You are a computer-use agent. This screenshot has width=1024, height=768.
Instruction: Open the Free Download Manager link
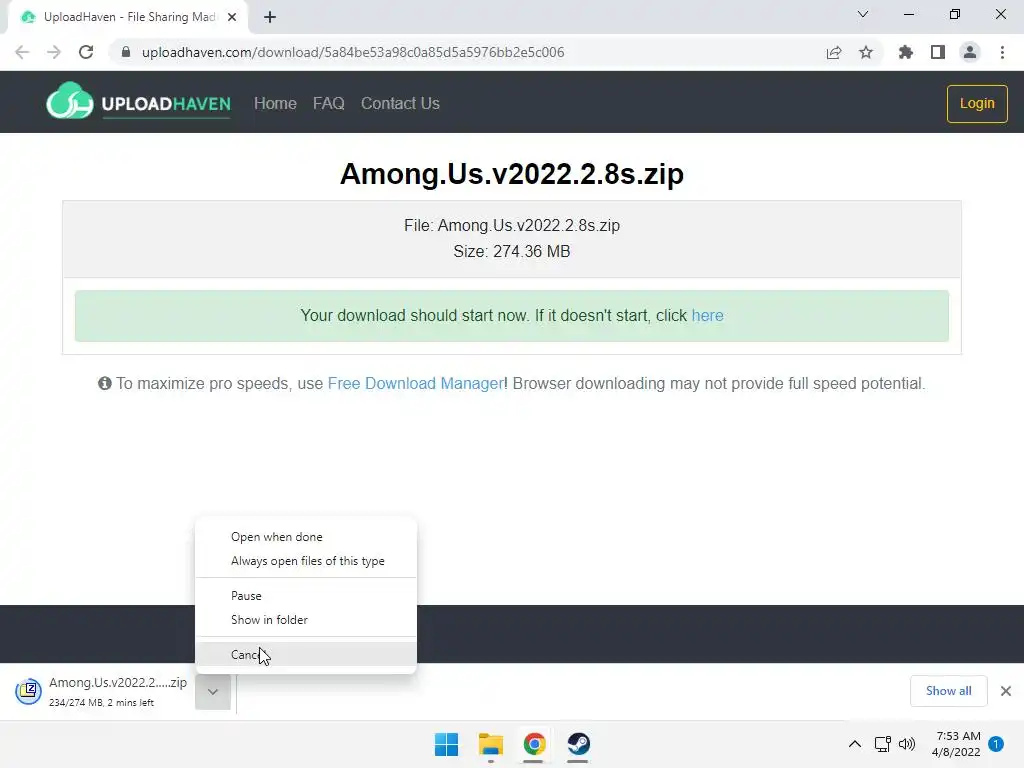click(415, 383)
